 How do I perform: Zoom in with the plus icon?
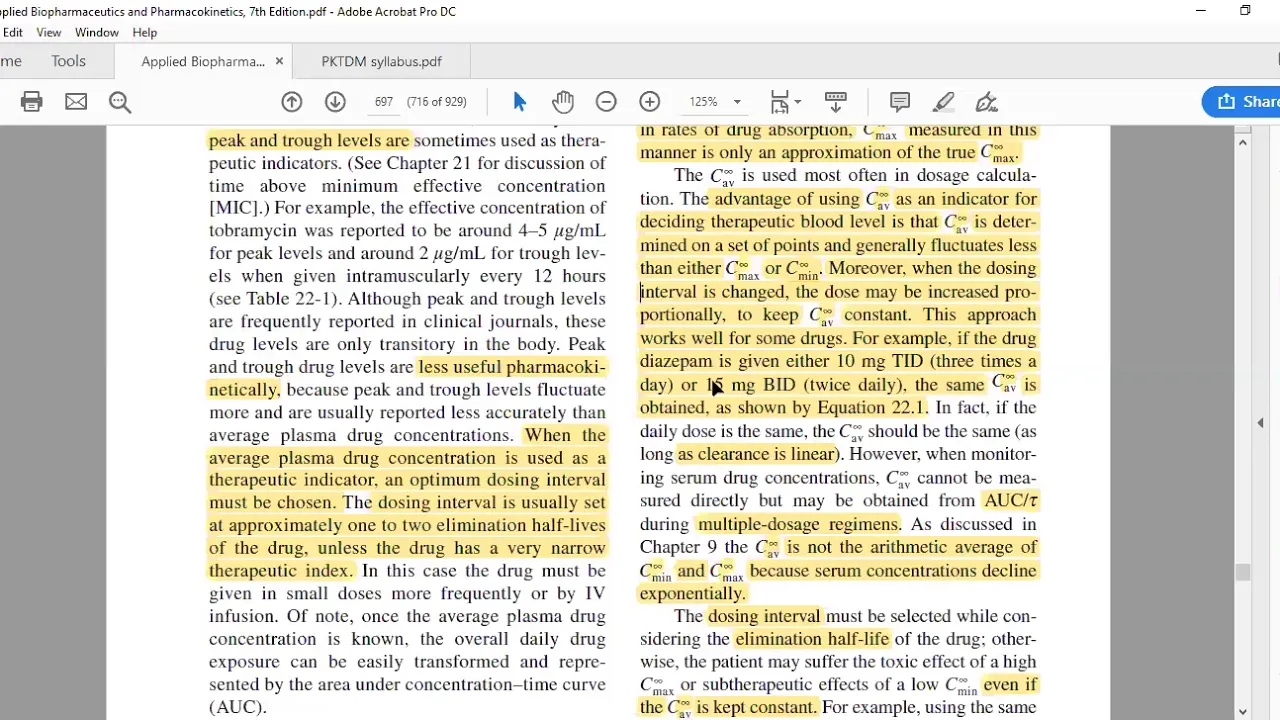(x=650, y=102)
